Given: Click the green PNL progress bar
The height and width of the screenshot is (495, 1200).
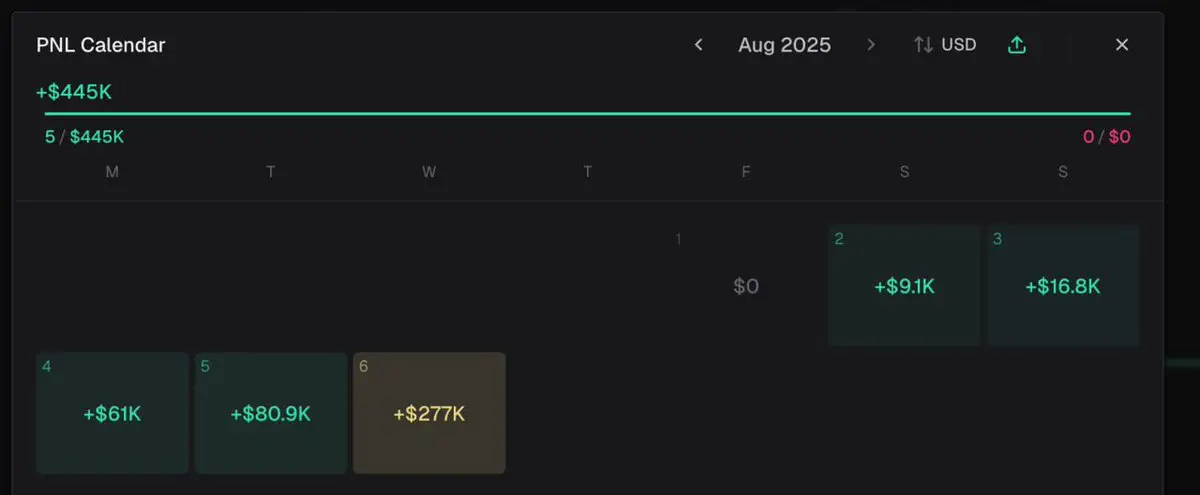Looking at the screenshot, I should tap(588, 114).
